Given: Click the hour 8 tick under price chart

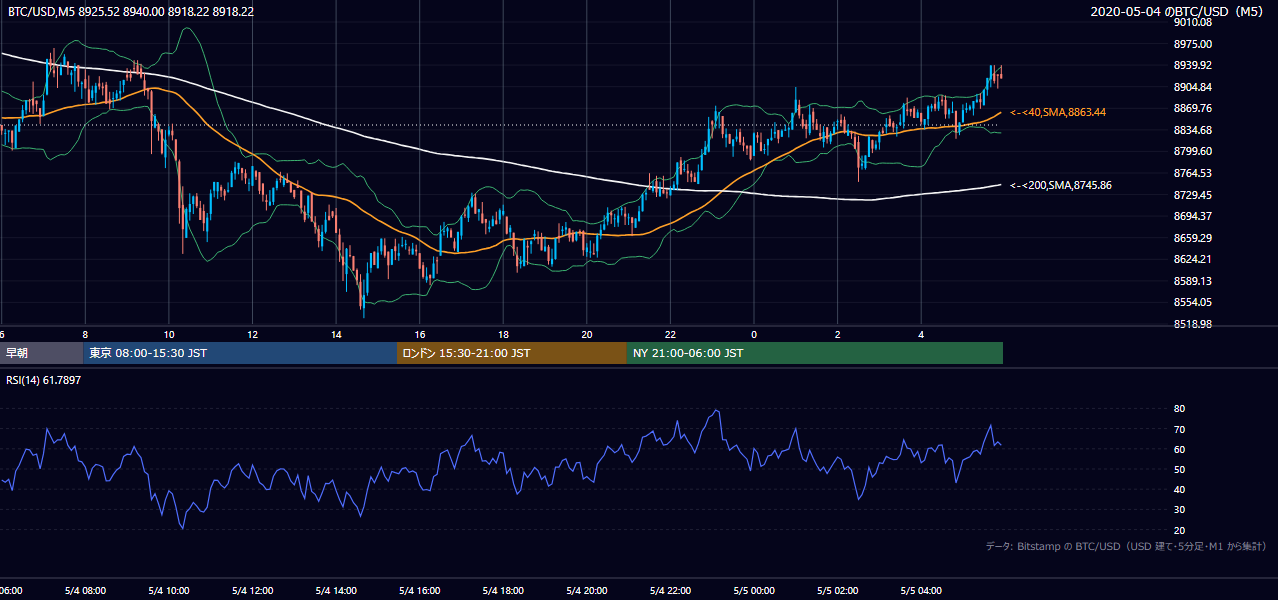Looking at the screenshot, I should click(x=85, y=334).
